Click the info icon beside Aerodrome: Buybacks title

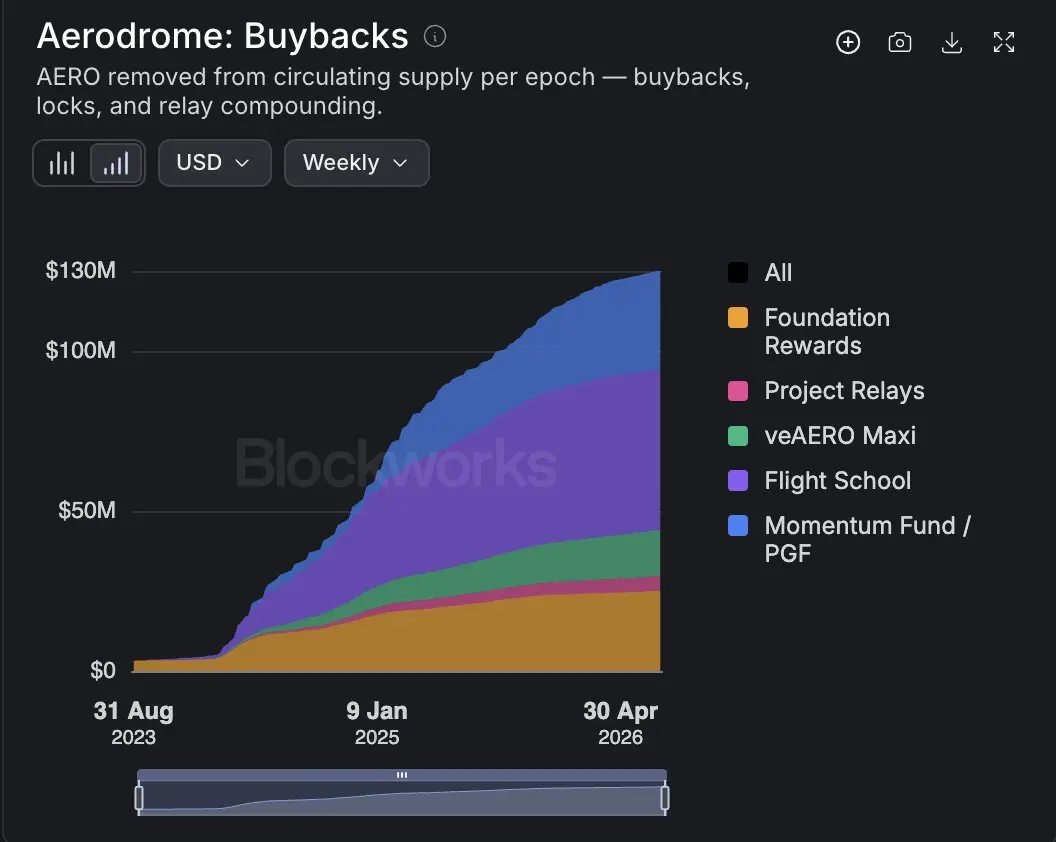pos(434,36)
